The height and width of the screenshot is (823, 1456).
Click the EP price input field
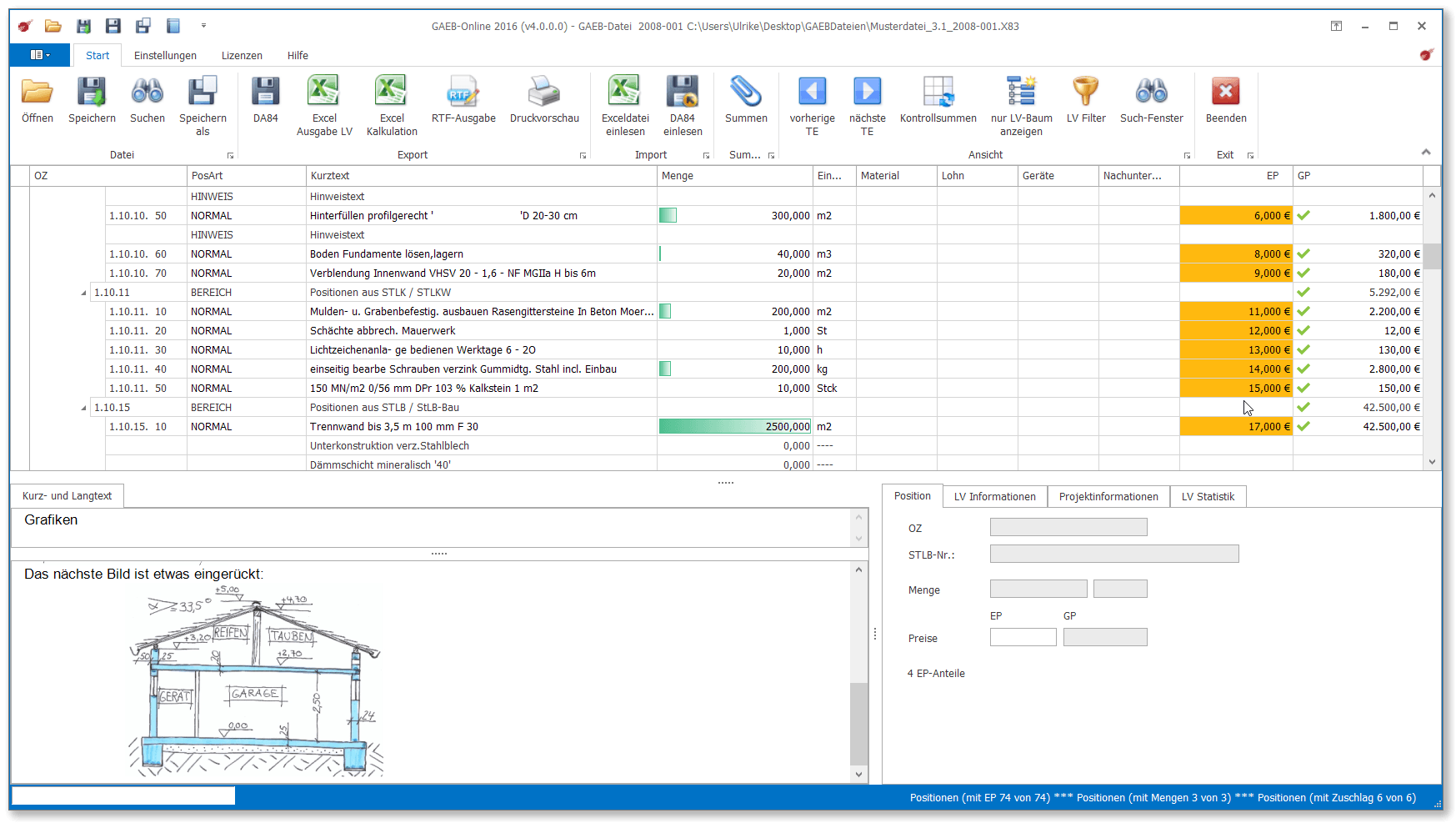1023,638
